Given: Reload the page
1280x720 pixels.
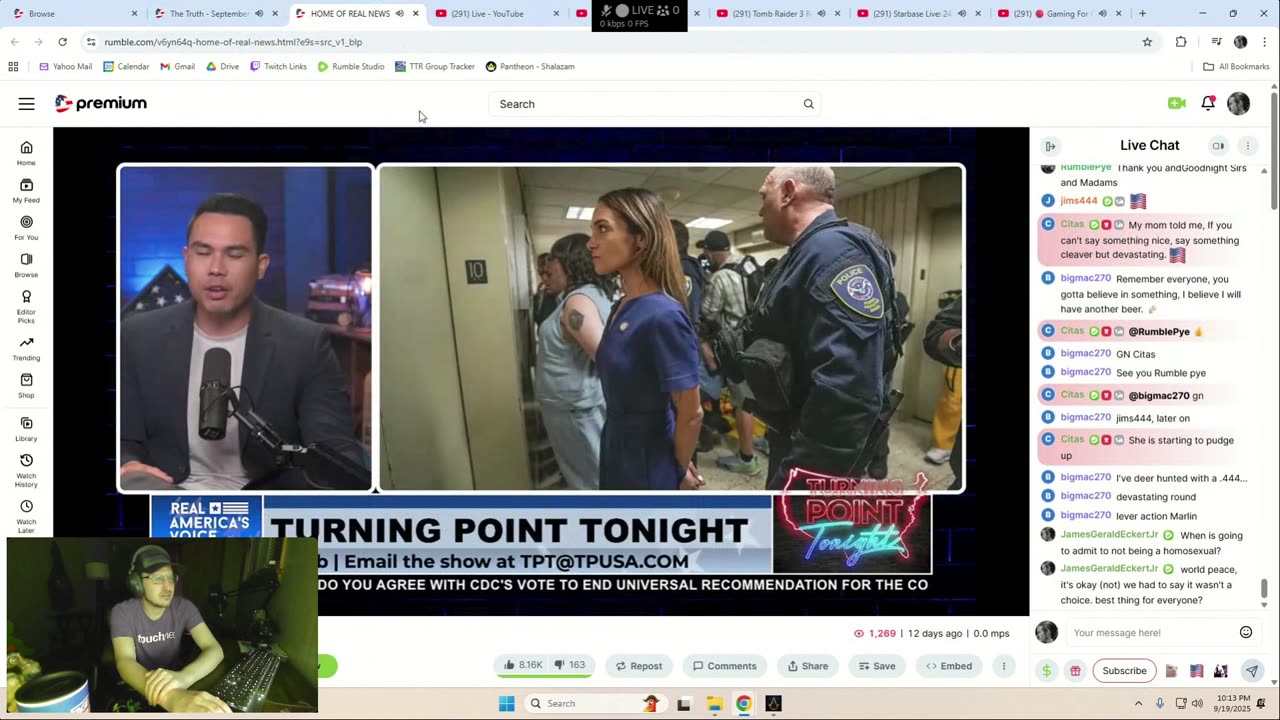Looking at the screenshot, I should tap(62, 42).
